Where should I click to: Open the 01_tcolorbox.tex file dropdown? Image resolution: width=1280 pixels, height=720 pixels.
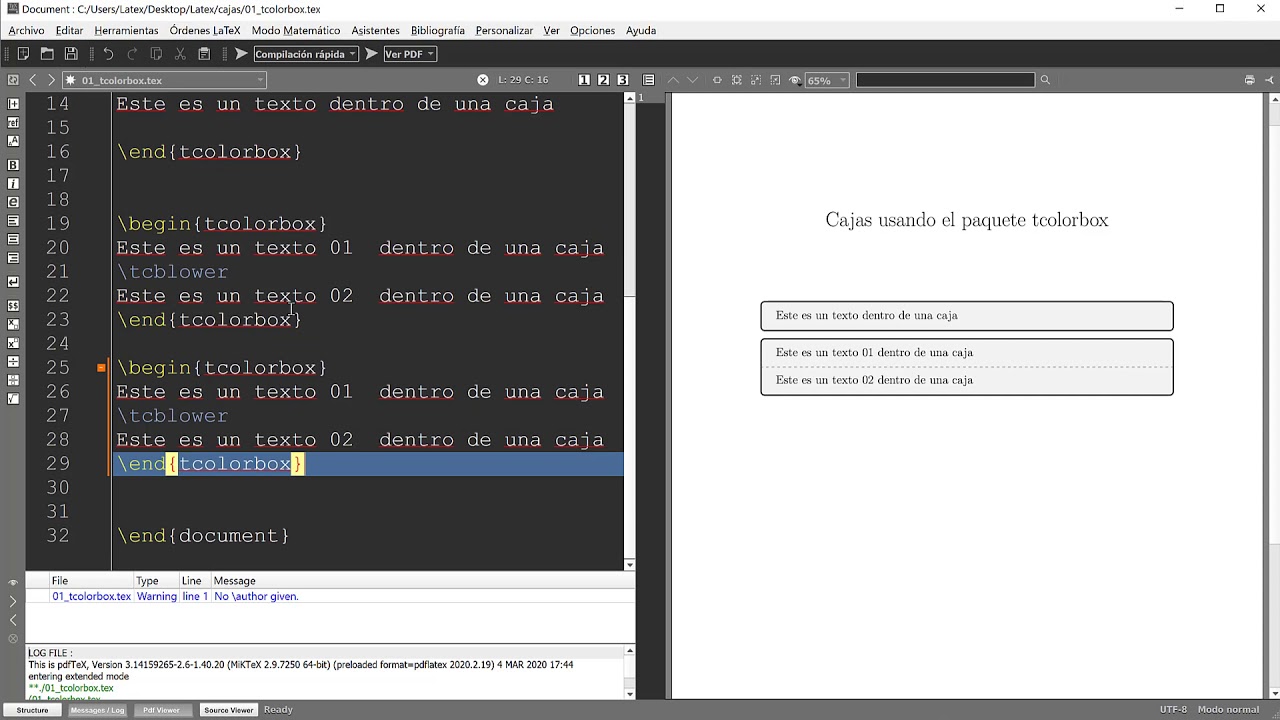pyautogui.click(x=164, y=80)
